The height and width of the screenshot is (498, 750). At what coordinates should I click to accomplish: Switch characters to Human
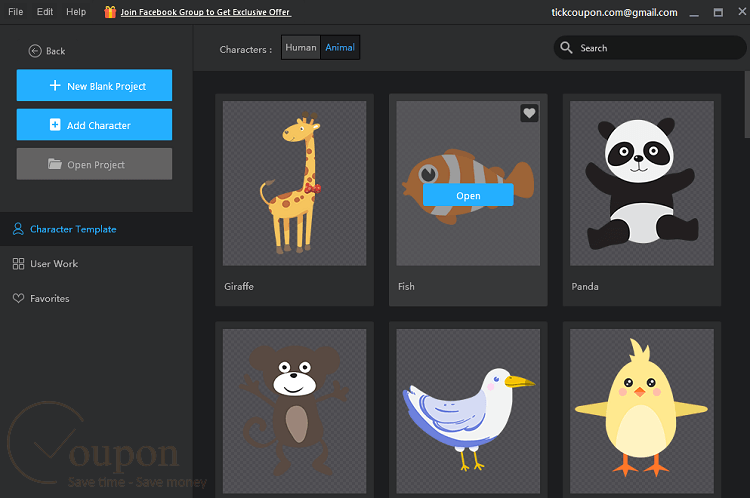(301, 47)
